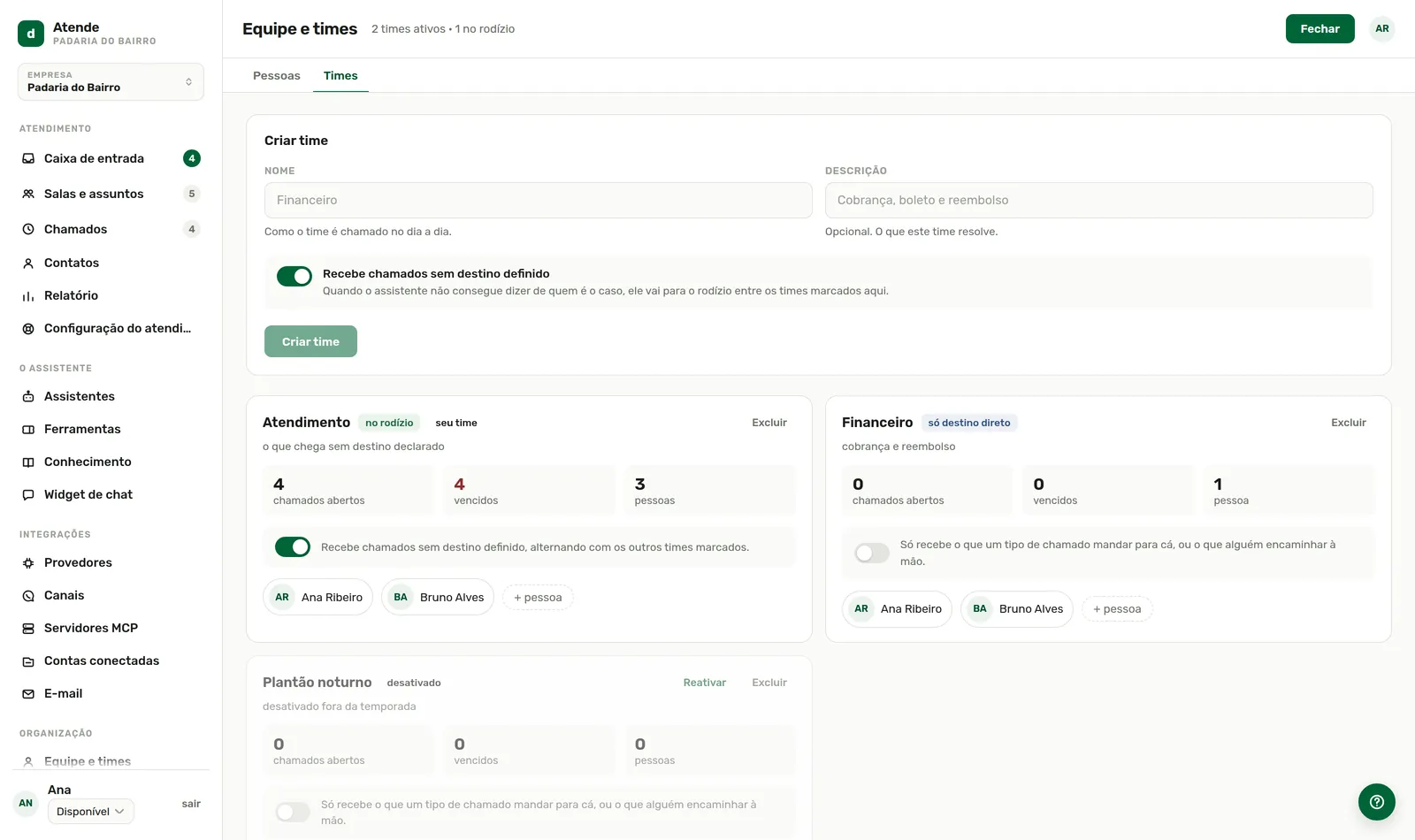
Task: Click Bruno Alves chip in Financeiro
Action: [1017, 609]
